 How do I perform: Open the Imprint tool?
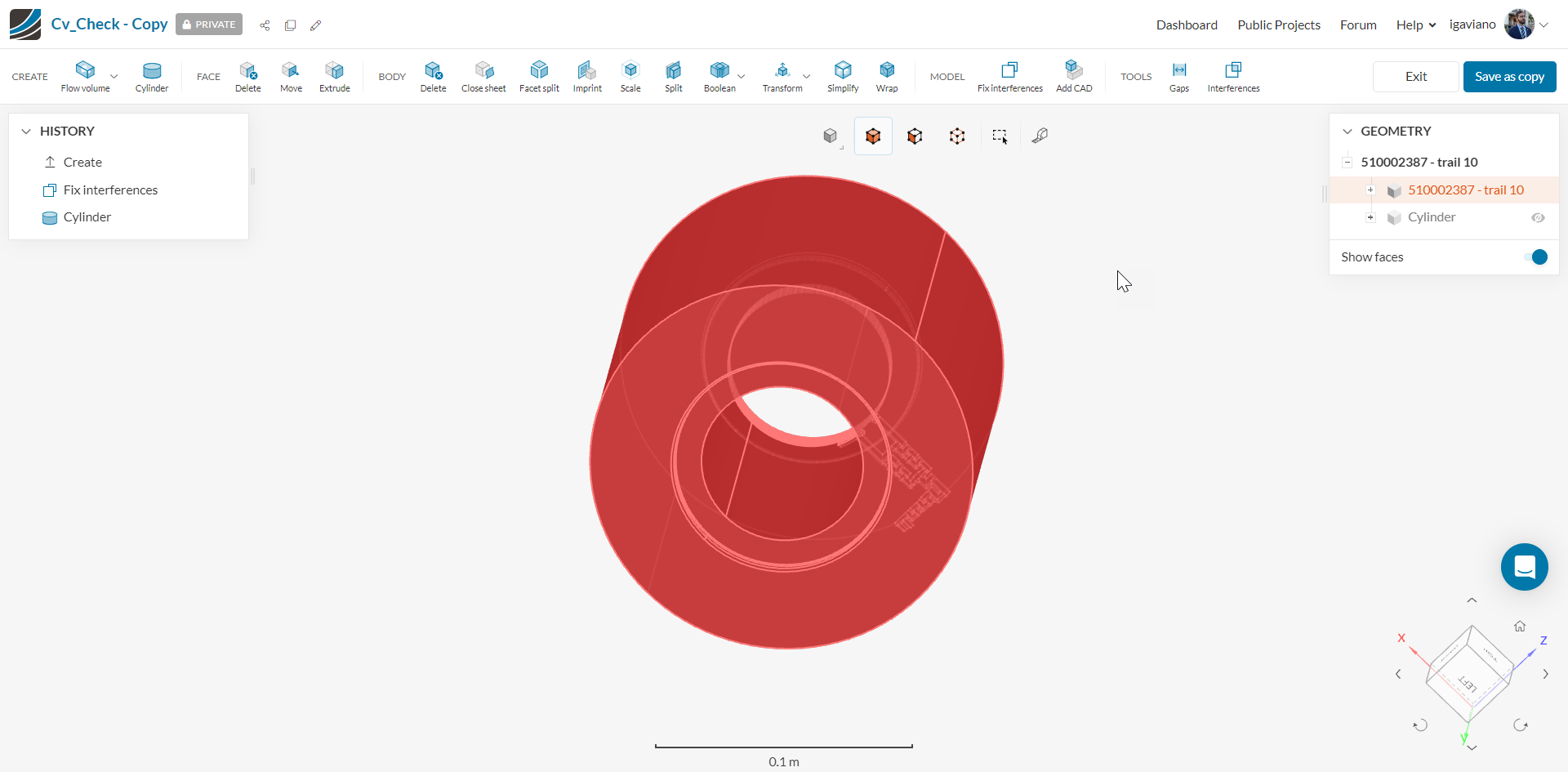pos(586,76)
